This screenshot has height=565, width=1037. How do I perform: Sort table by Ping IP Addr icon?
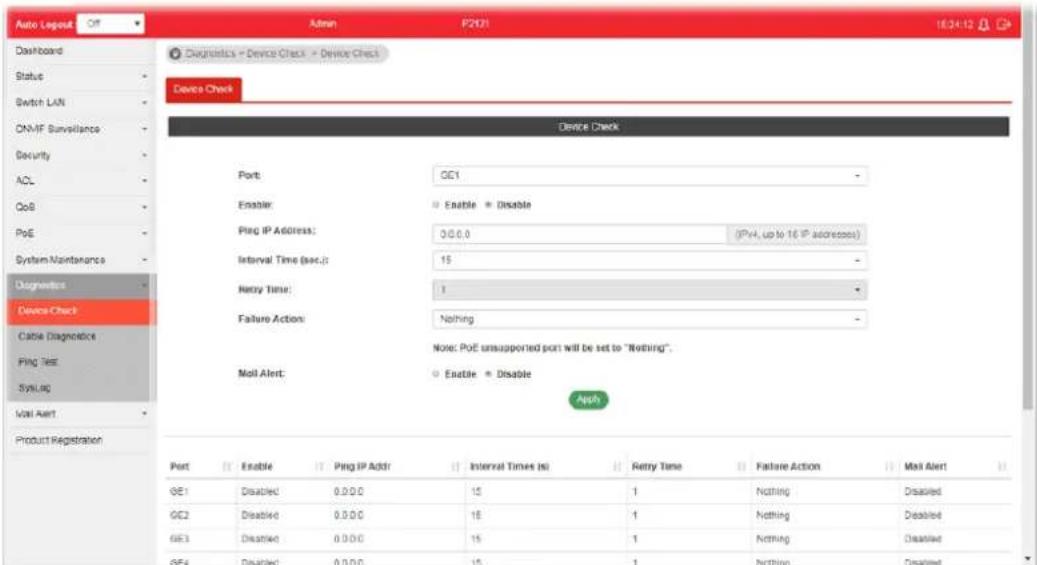[x=455, y=466]
